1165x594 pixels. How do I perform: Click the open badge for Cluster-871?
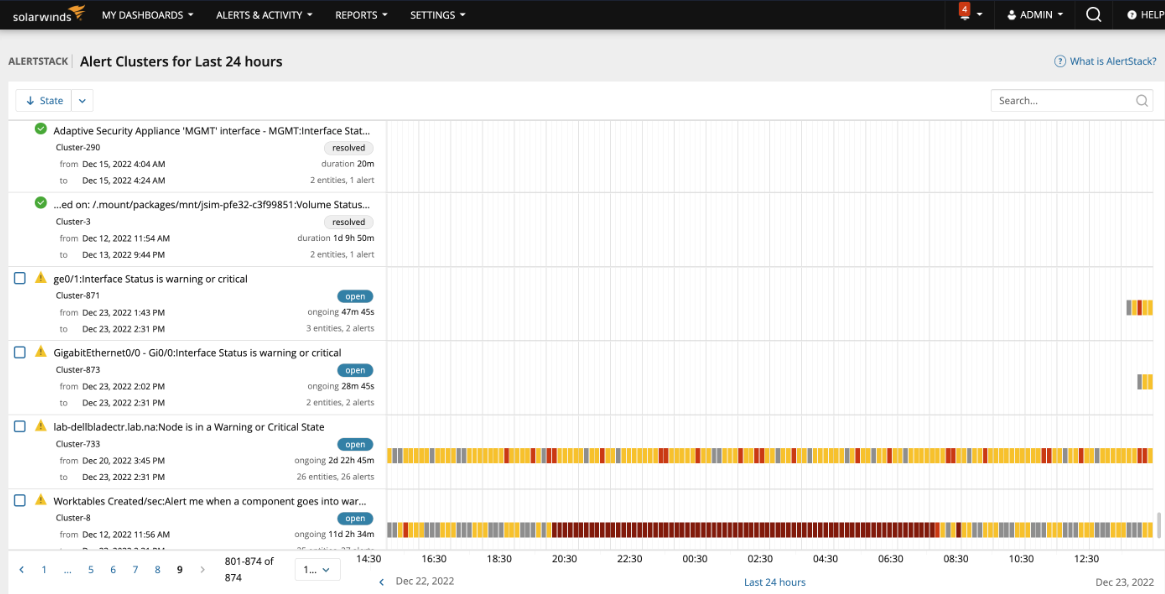(x=355, y=296)
